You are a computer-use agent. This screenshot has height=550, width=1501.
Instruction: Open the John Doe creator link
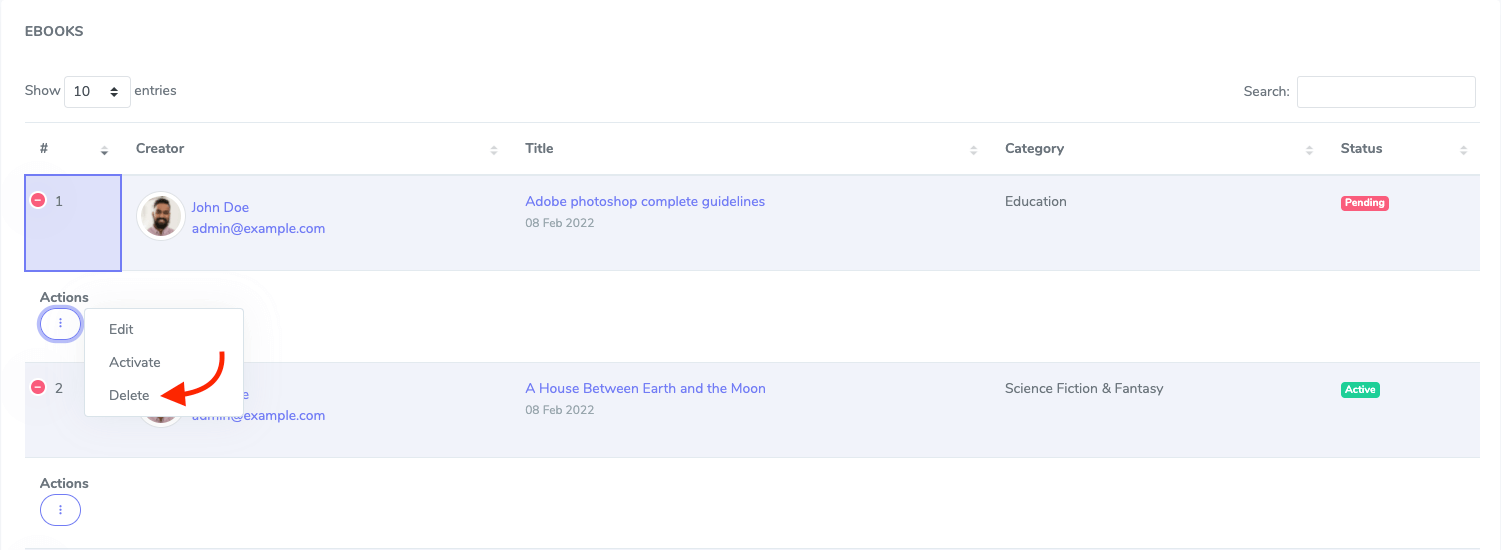coord(220,207)
